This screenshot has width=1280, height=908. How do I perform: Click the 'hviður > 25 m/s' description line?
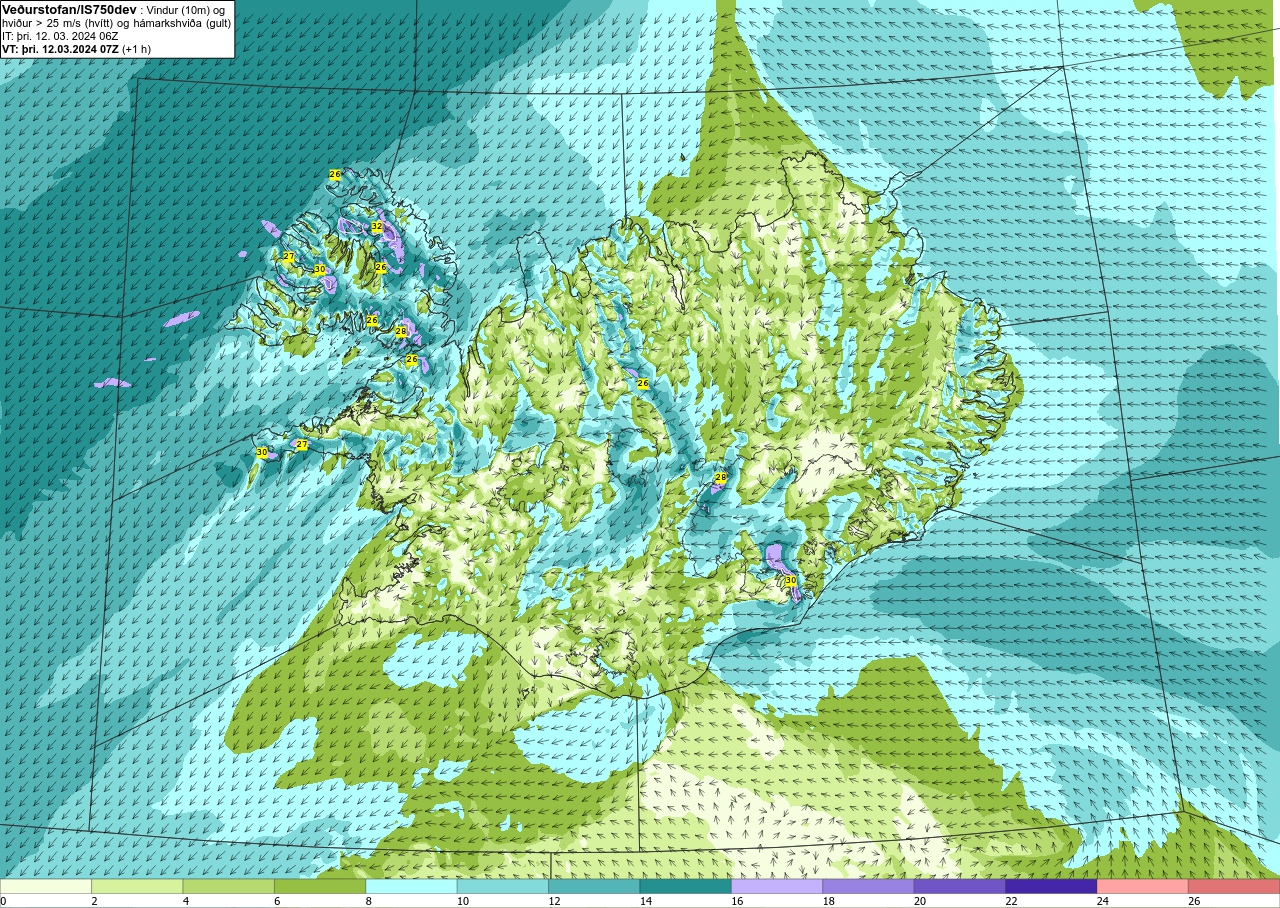(116, 22)
